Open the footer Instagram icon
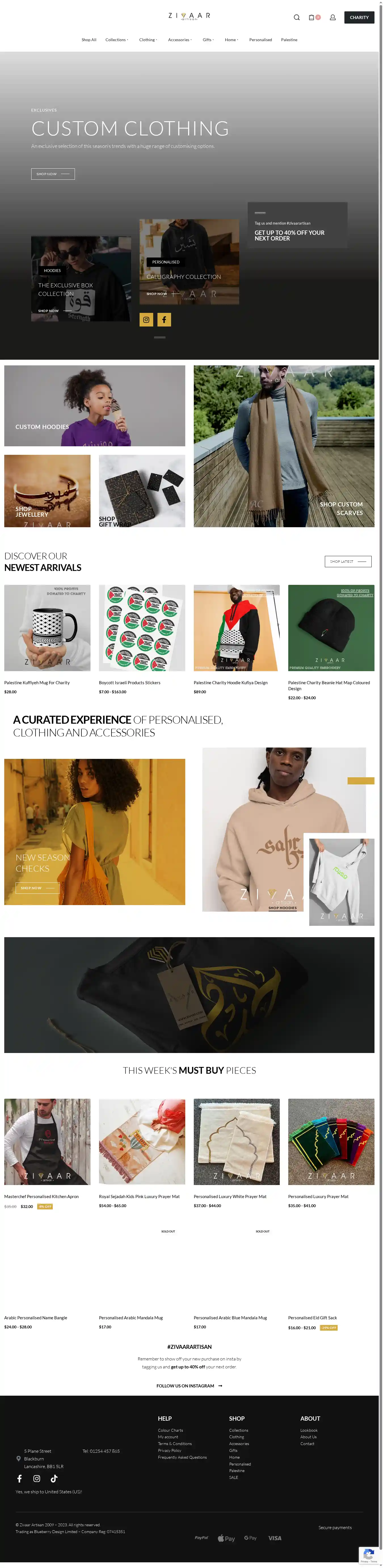This screenshot has width=383, height=1568. (37, 1478)
